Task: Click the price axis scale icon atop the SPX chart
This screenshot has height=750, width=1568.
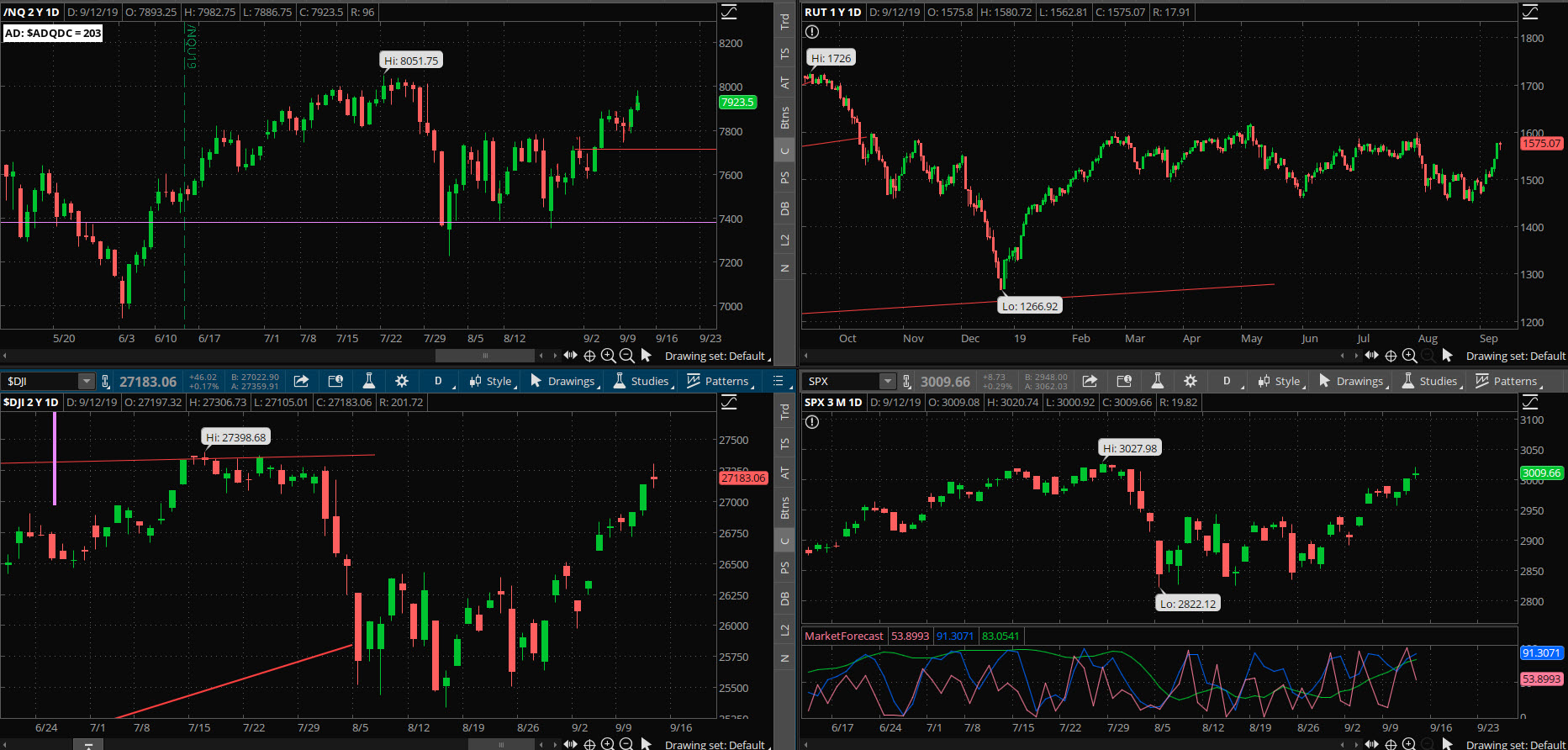Action: point(1530,402)
